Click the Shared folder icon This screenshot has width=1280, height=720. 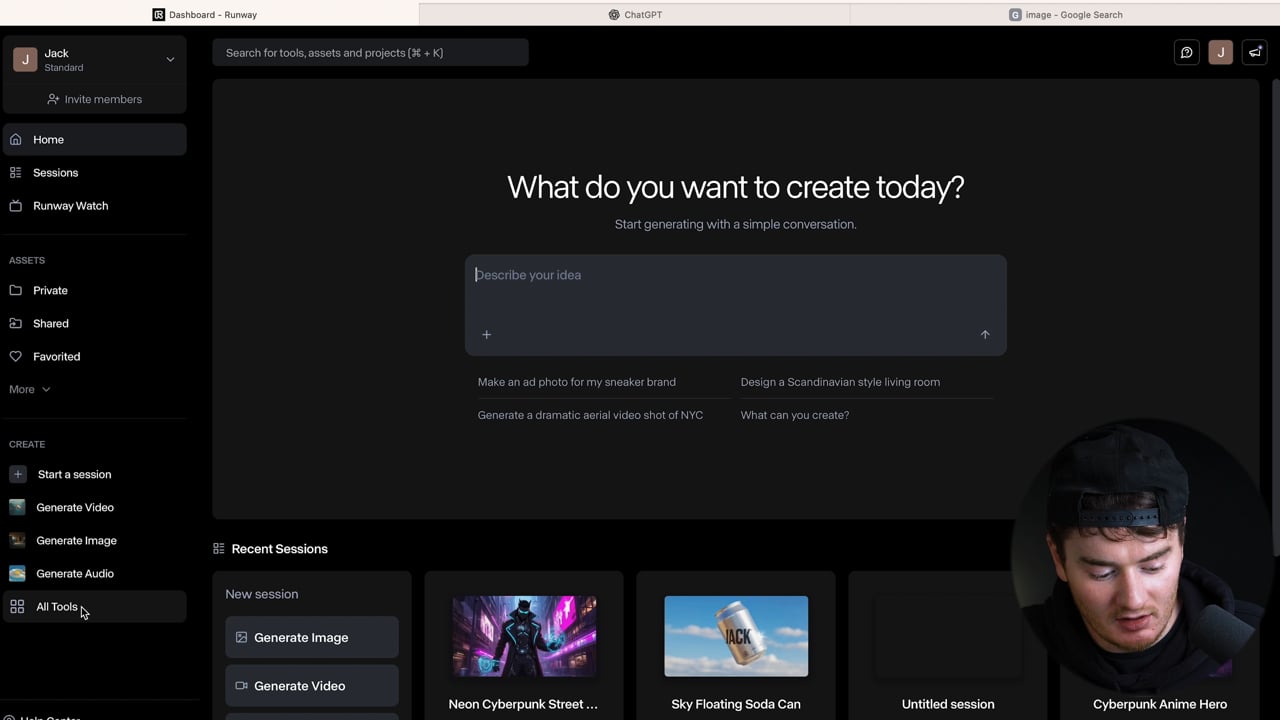(x=16, y=324)
